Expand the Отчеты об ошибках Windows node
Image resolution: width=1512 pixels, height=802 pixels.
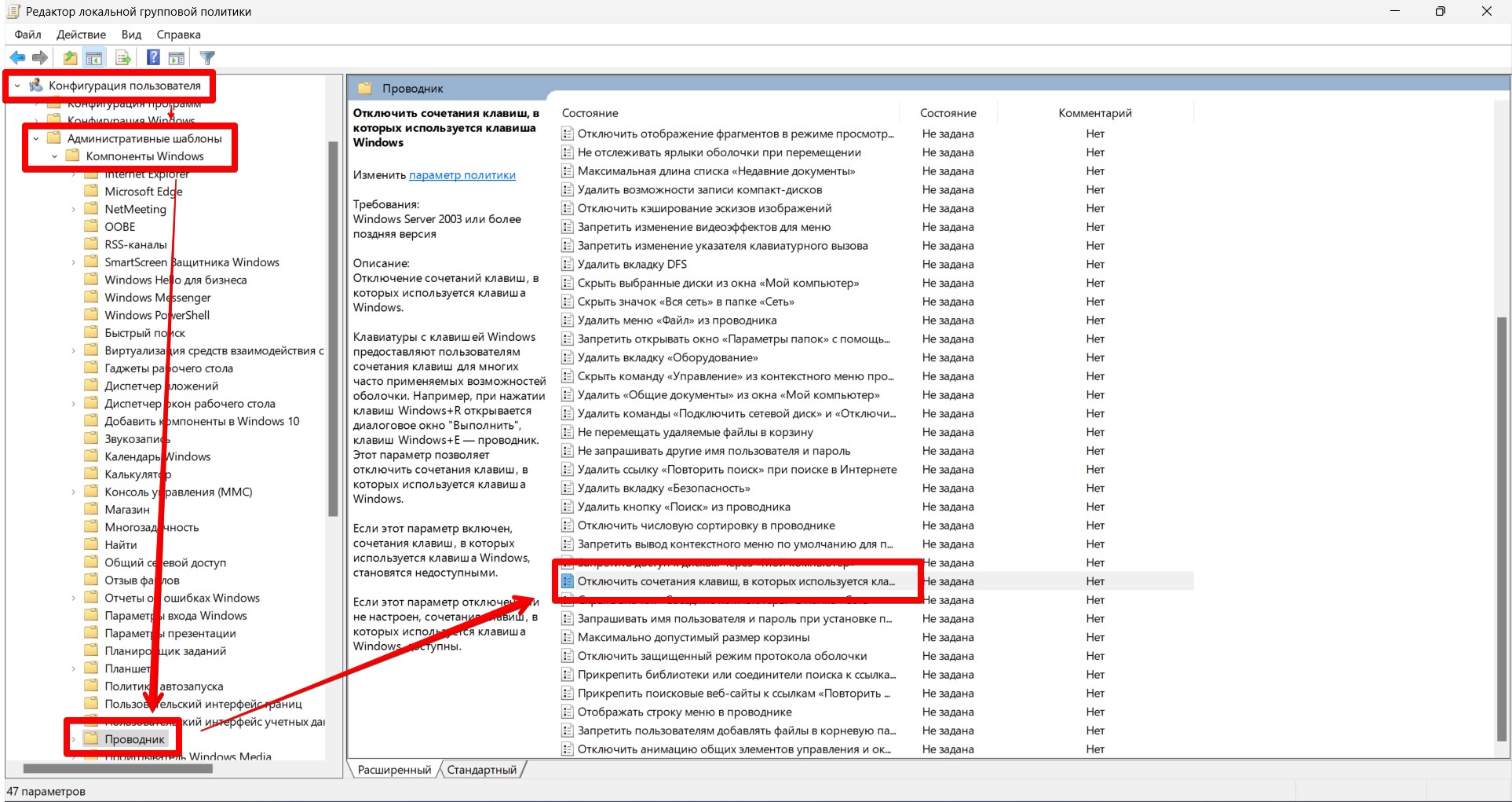[74, 598]
